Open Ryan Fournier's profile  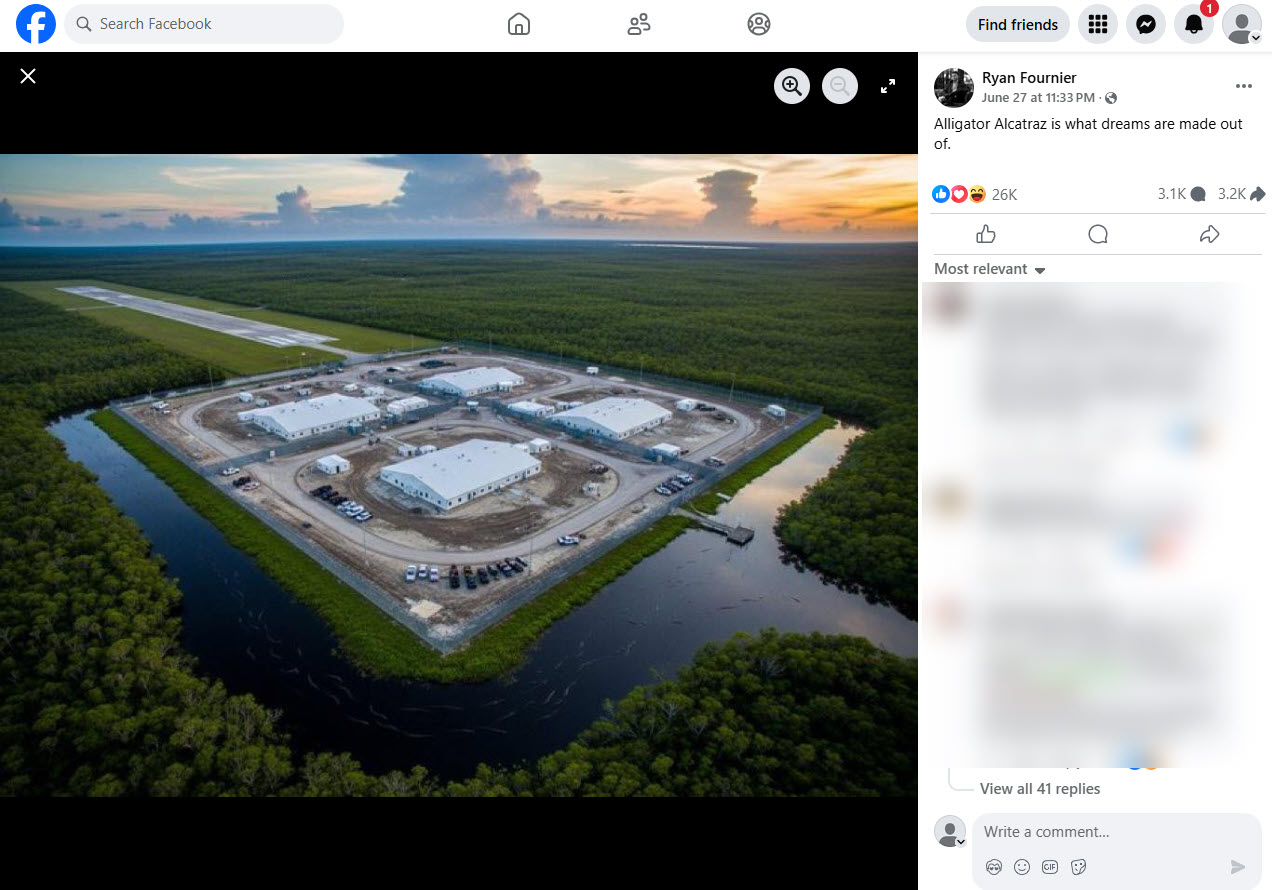coord(1029,77)
